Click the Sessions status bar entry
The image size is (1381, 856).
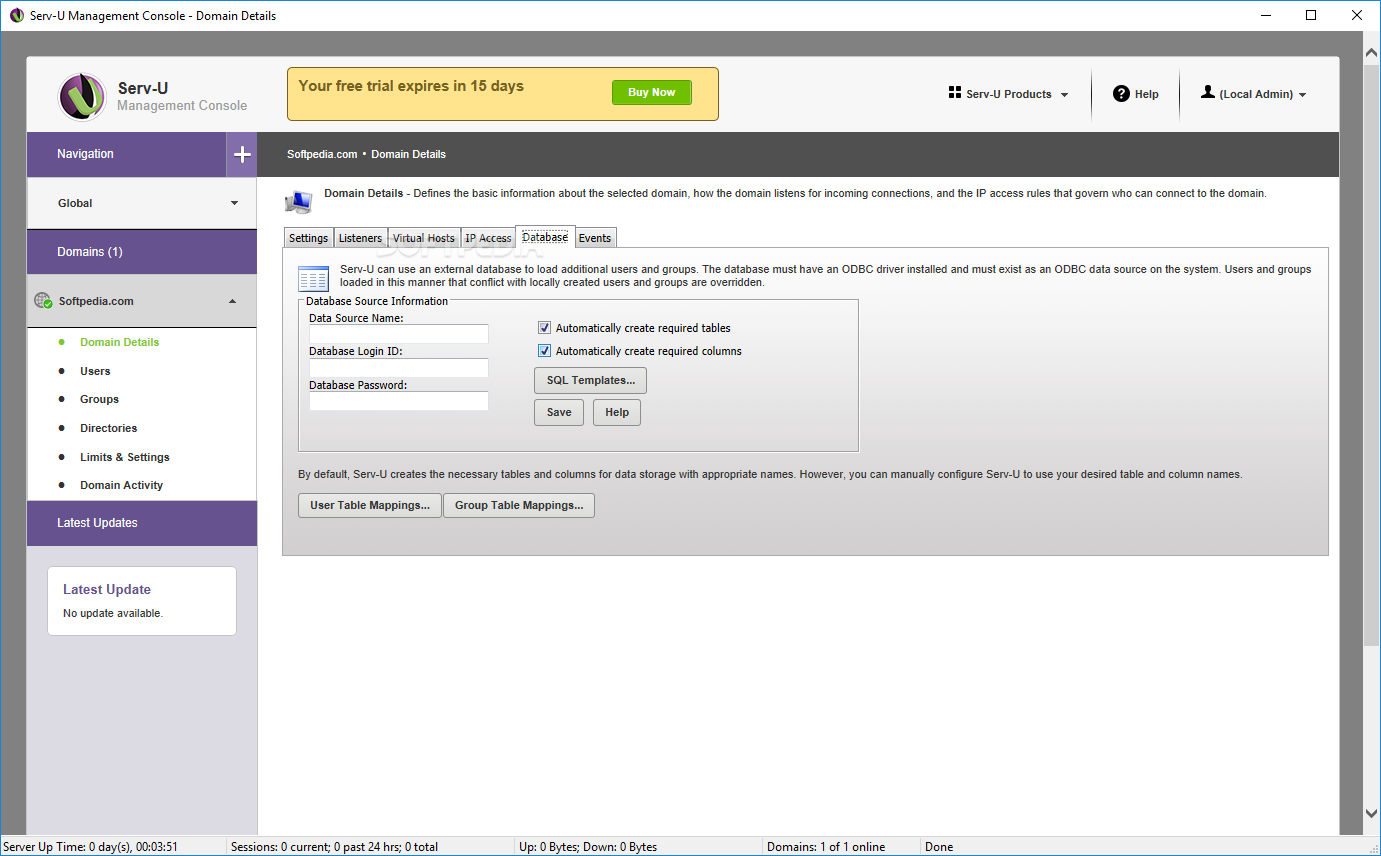coord(334,847)
